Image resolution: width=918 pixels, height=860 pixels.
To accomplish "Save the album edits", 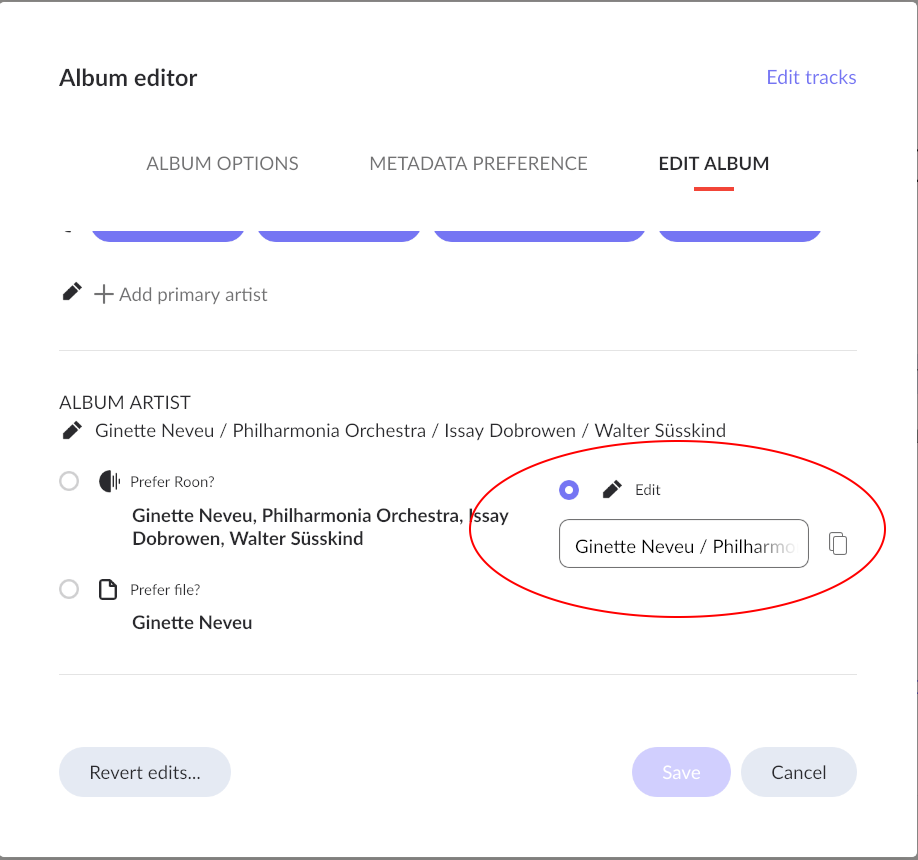I will (x=681, y=772).
